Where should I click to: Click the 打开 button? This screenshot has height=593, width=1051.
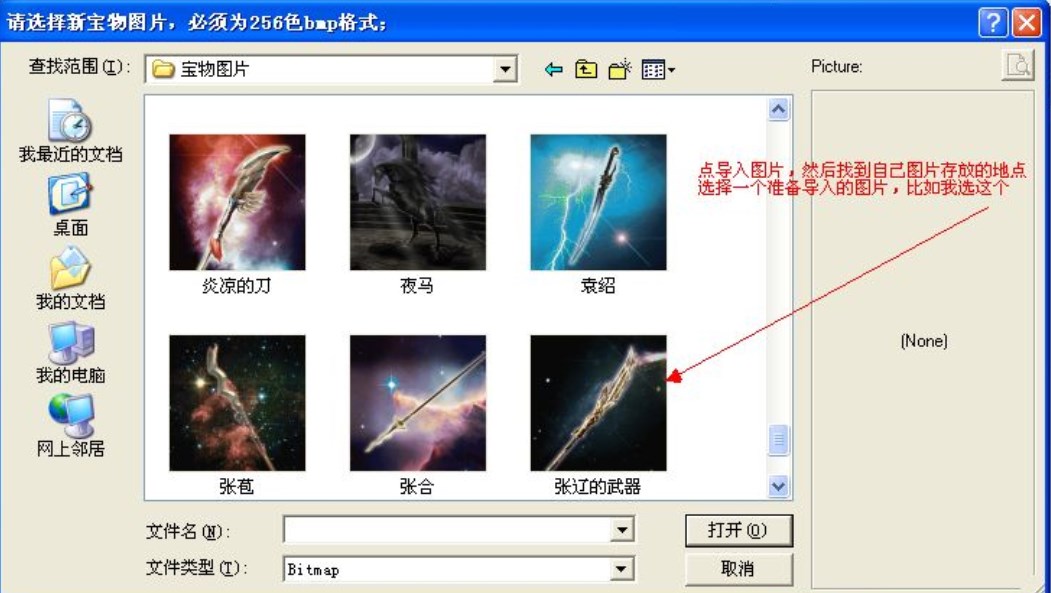point(739,530)
